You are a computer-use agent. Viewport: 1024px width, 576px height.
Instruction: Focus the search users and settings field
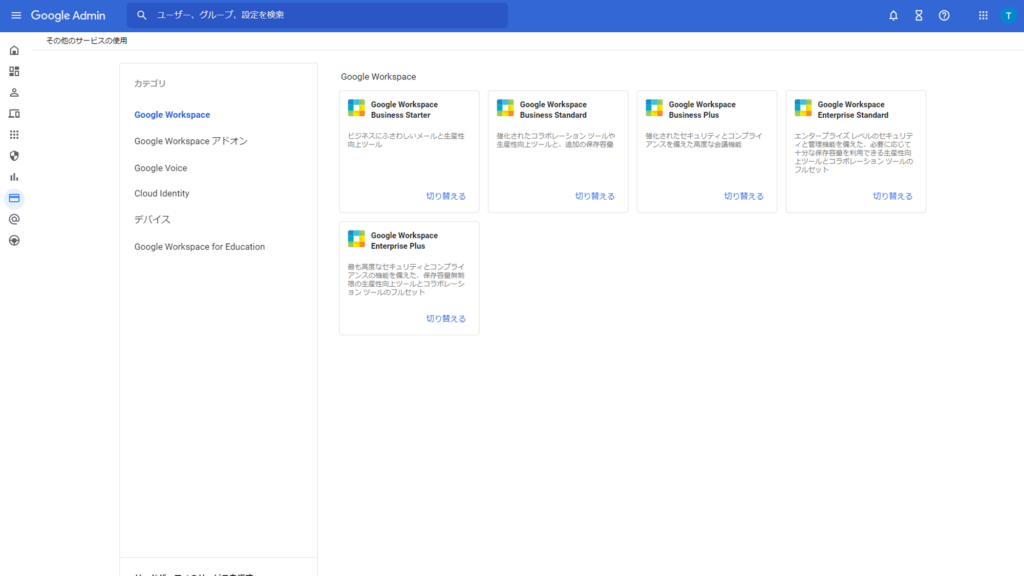coord(317,15)
